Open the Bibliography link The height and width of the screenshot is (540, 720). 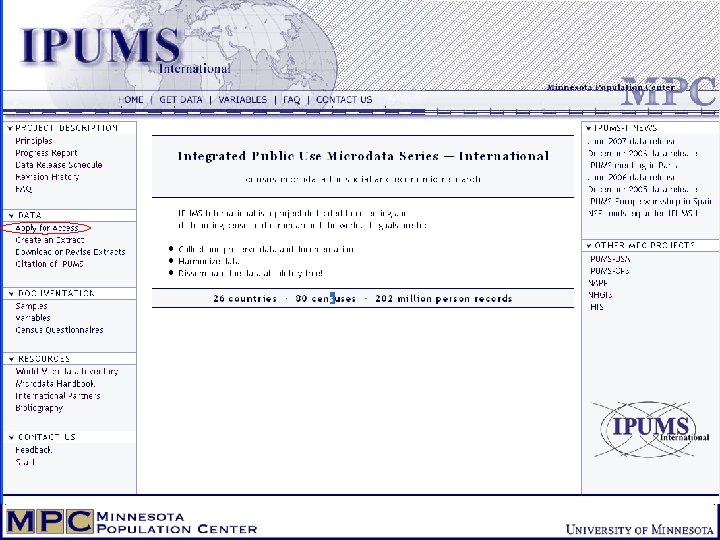click(x=39, y=408)
